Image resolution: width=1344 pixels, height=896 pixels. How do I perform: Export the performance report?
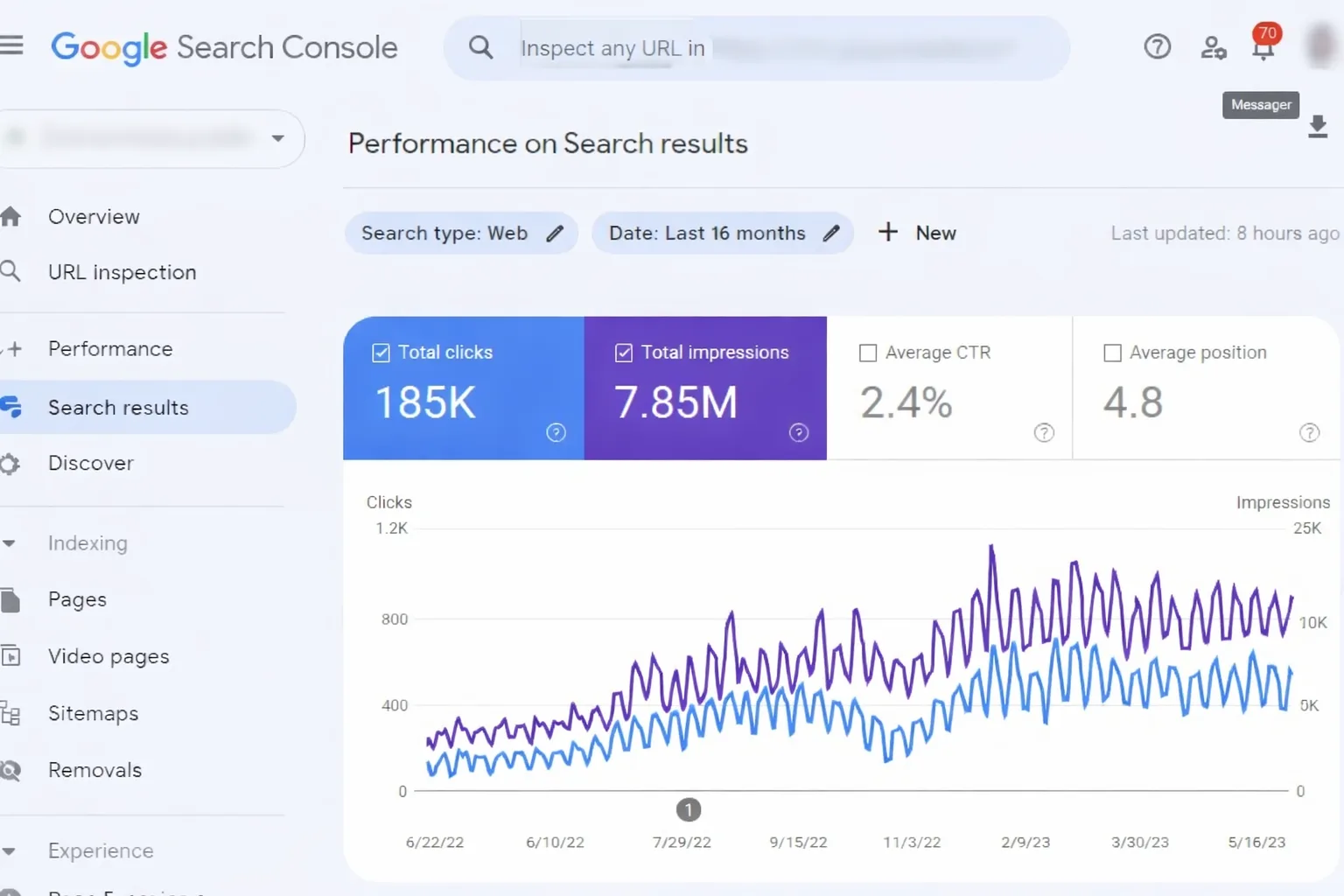1319,127
